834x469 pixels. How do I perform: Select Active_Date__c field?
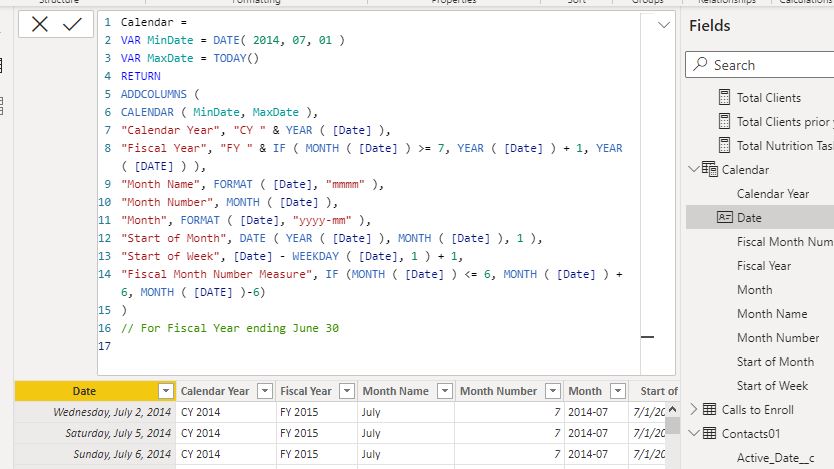(x=775, y=458)
